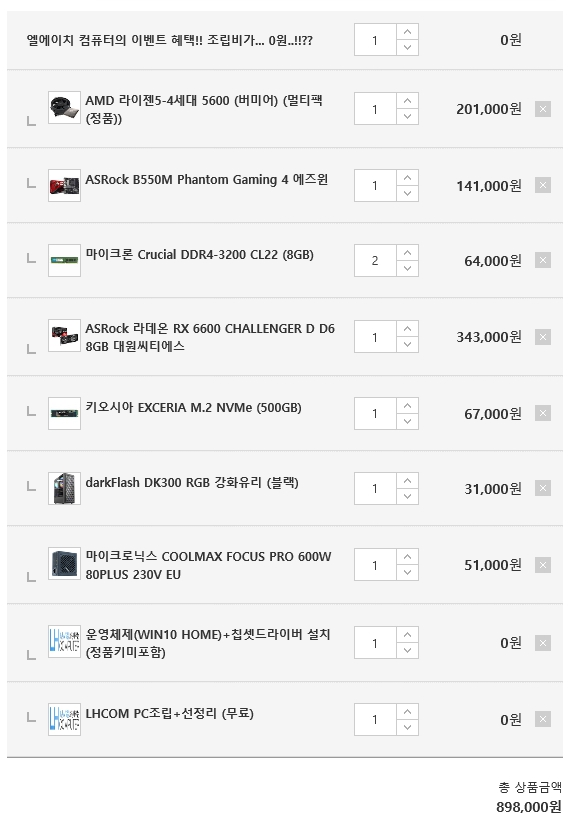Remove the EXCERIA M.2 NVMe SSD item

click(542, 413)
